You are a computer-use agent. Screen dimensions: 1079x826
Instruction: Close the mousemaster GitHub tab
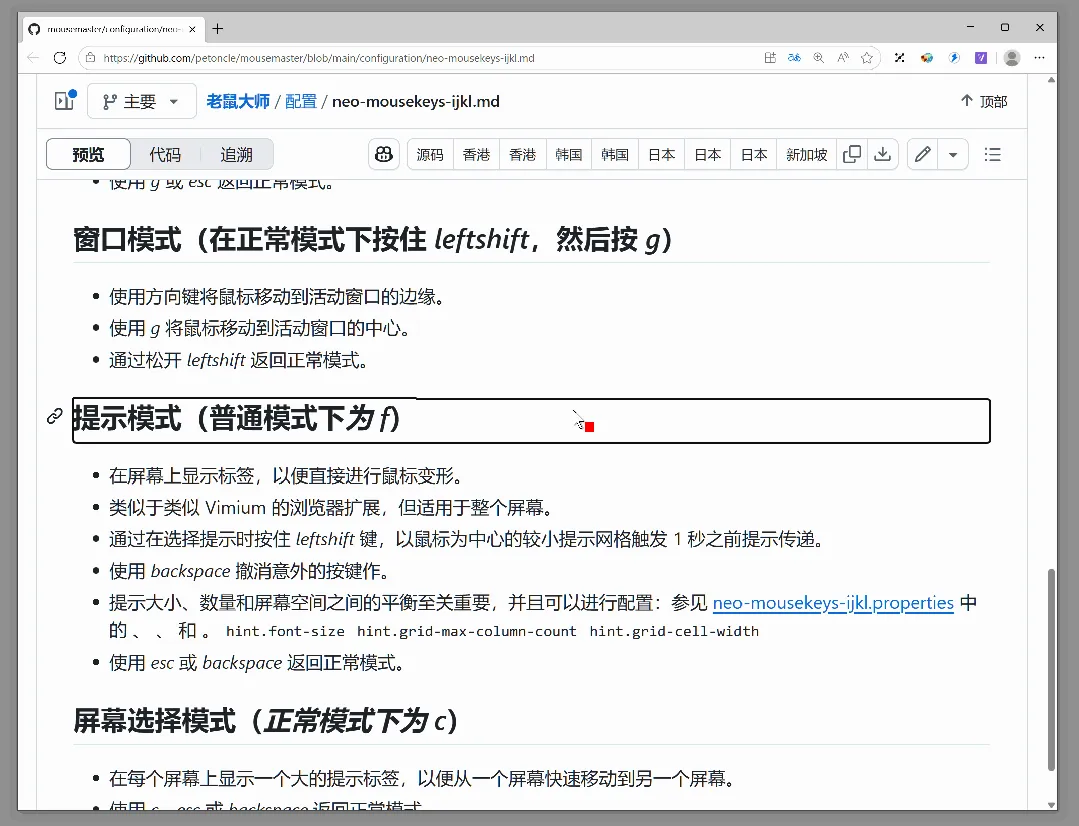[x=192, y=29]
